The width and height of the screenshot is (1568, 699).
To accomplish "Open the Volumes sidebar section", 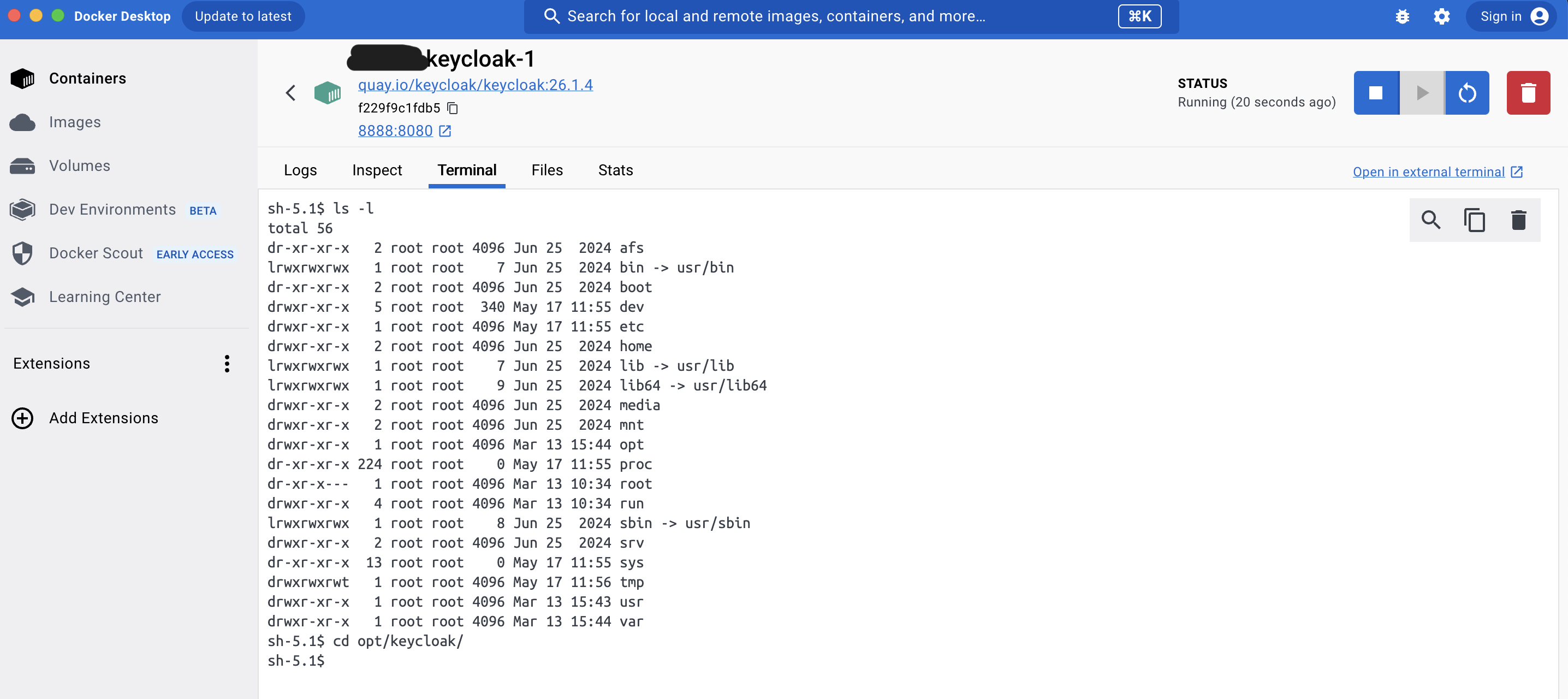I will click(x=79, y=165).
